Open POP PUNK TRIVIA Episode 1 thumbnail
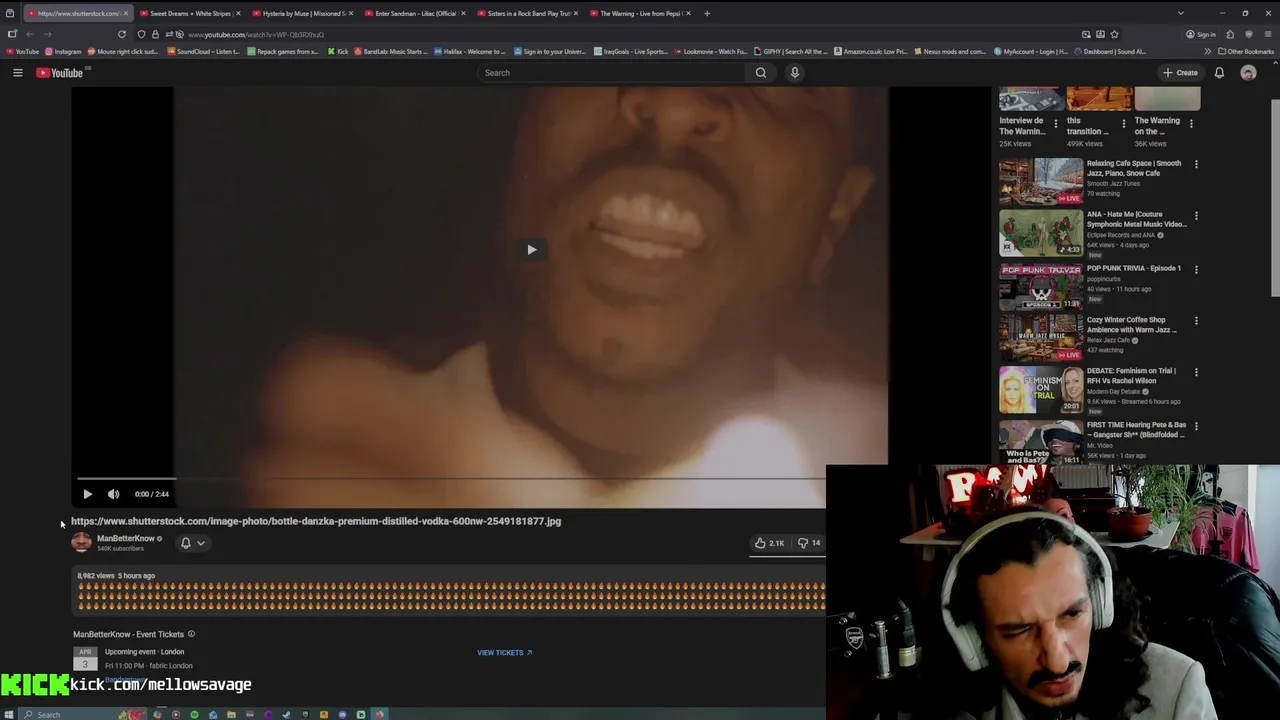 coord(1040,287)
